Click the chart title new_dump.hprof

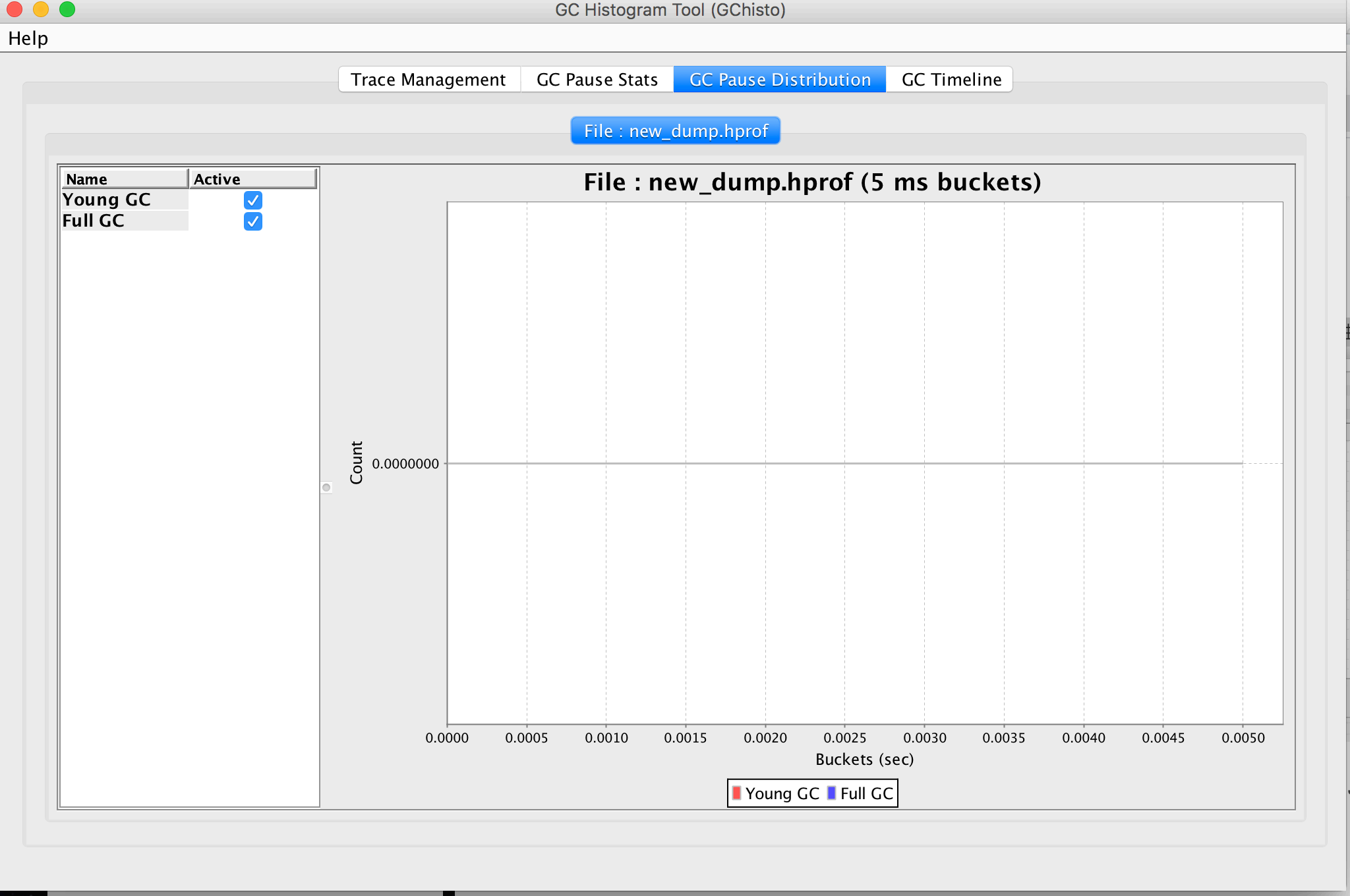(812, 182)
